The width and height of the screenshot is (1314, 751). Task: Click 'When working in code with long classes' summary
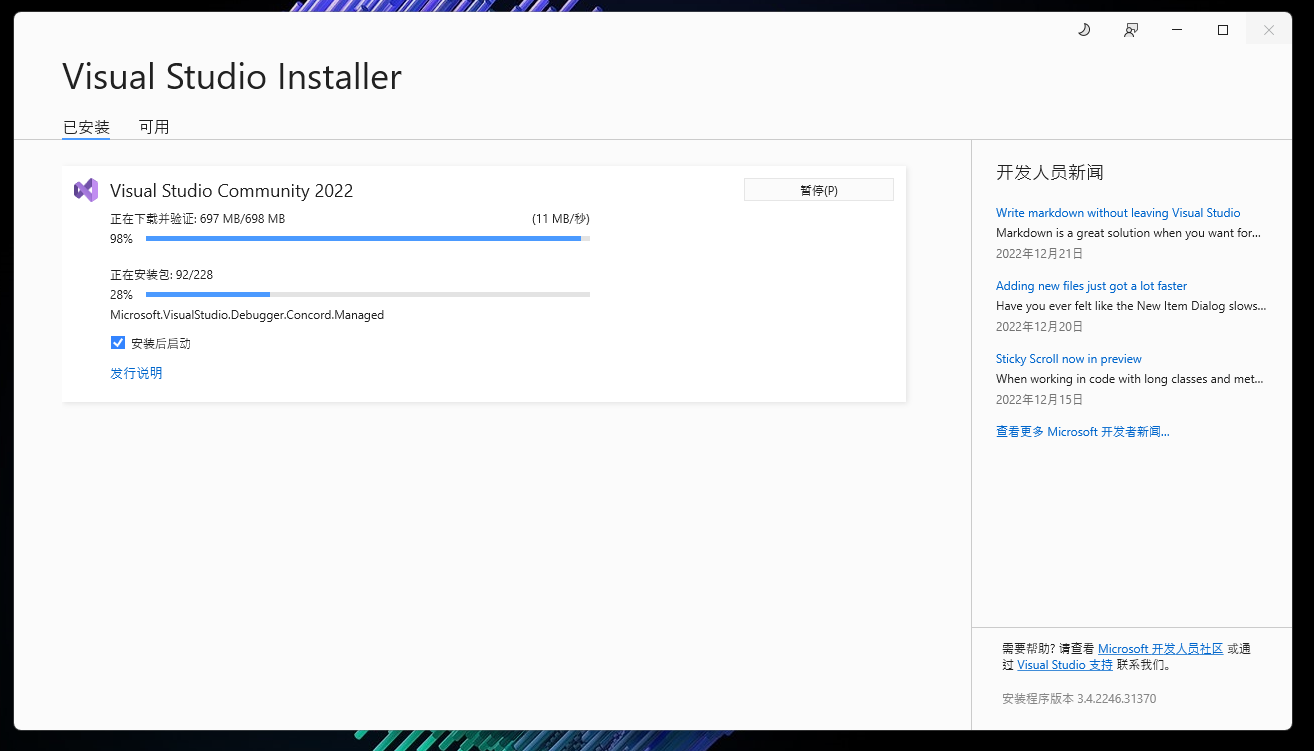point(1130,379)
